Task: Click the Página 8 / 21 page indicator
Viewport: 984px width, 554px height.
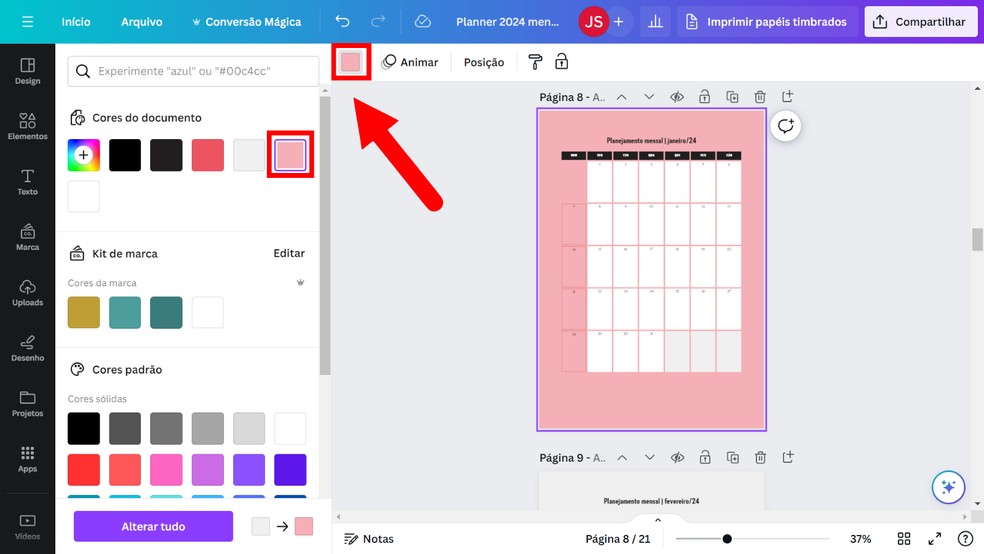Action: point(618,539)
